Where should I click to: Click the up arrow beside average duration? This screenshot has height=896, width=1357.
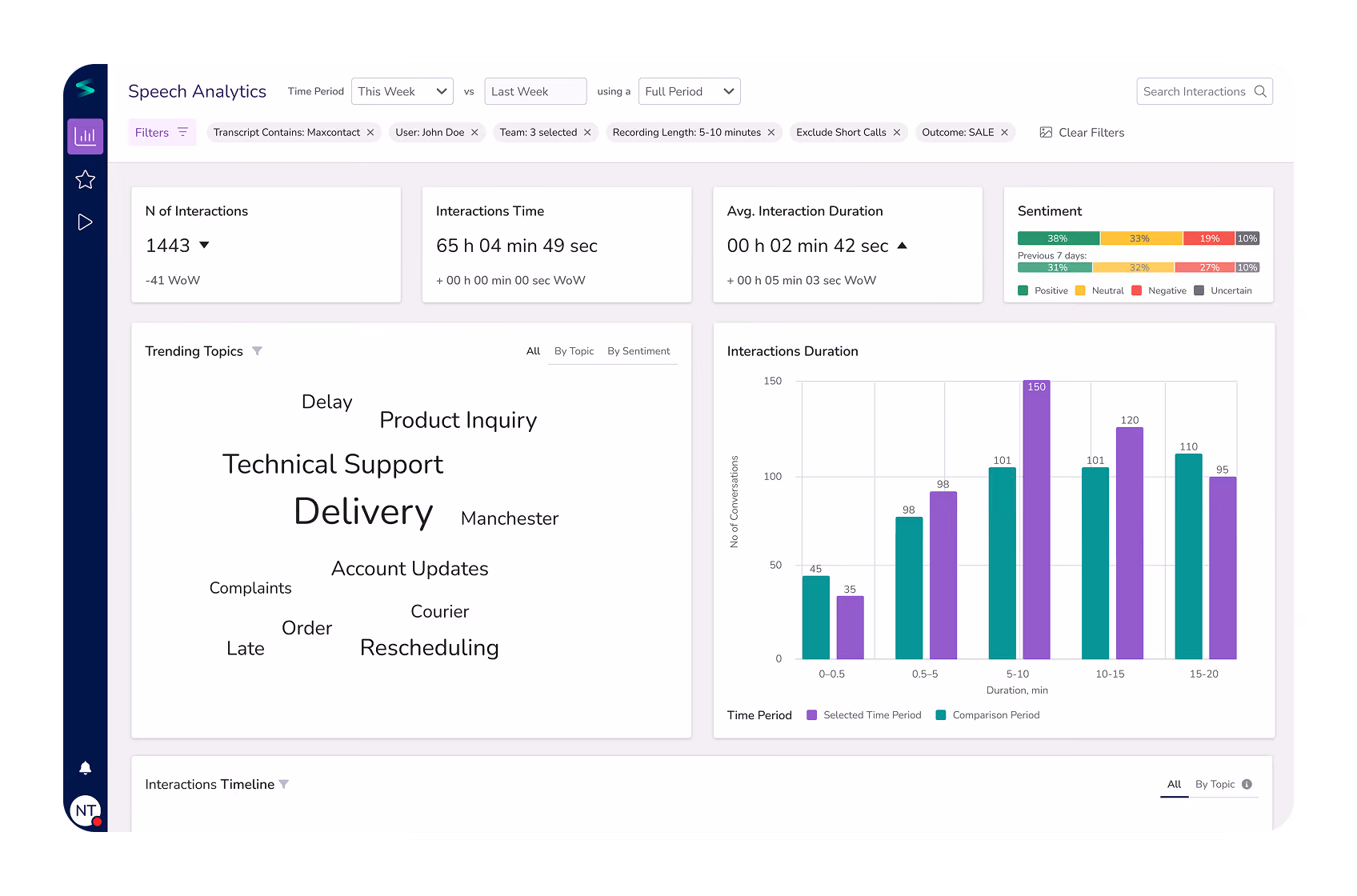point(903,246)
